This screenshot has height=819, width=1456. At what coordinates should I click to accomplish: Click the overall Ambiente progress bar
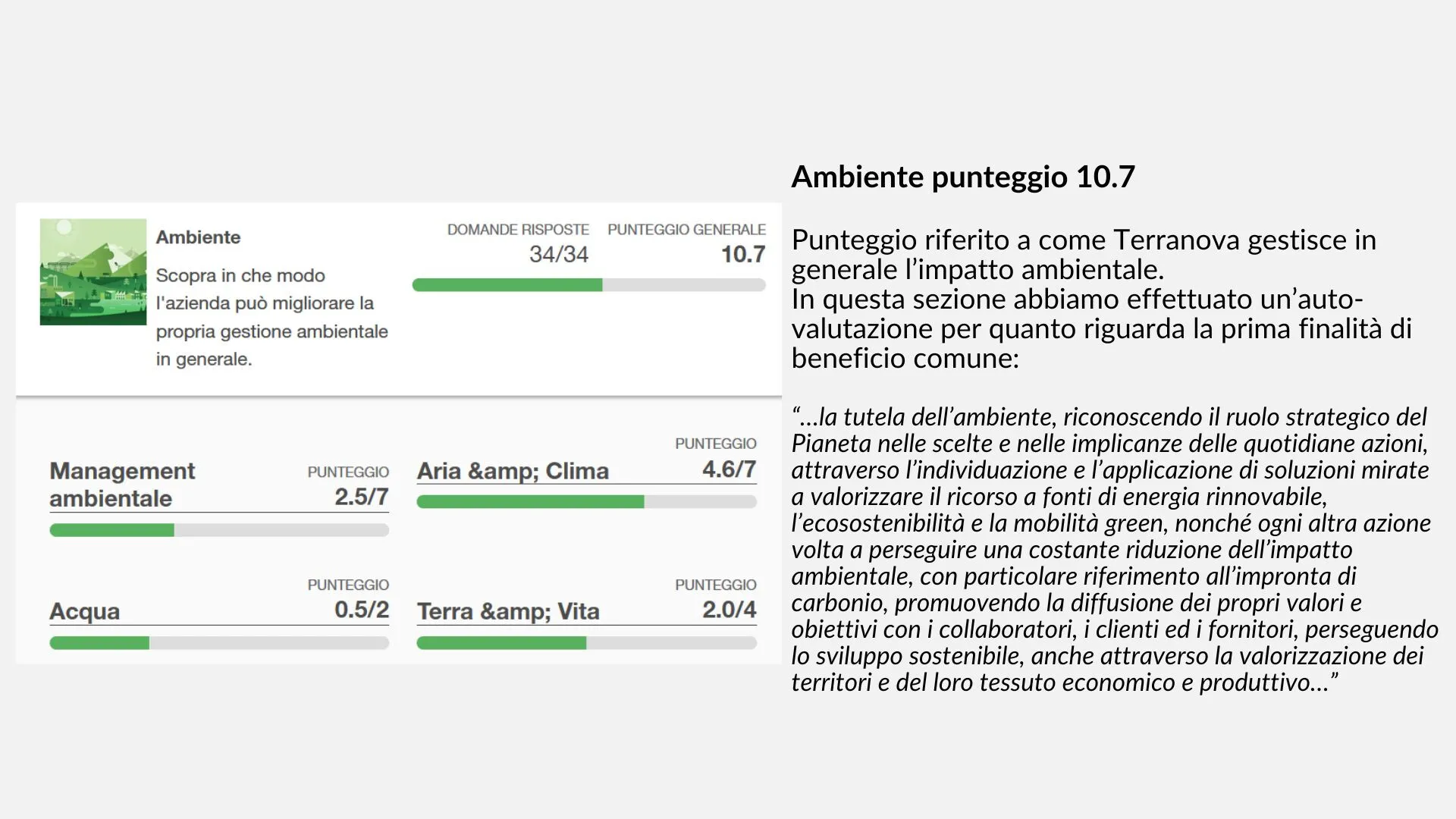pyautogui.click(x=588, y=285)
